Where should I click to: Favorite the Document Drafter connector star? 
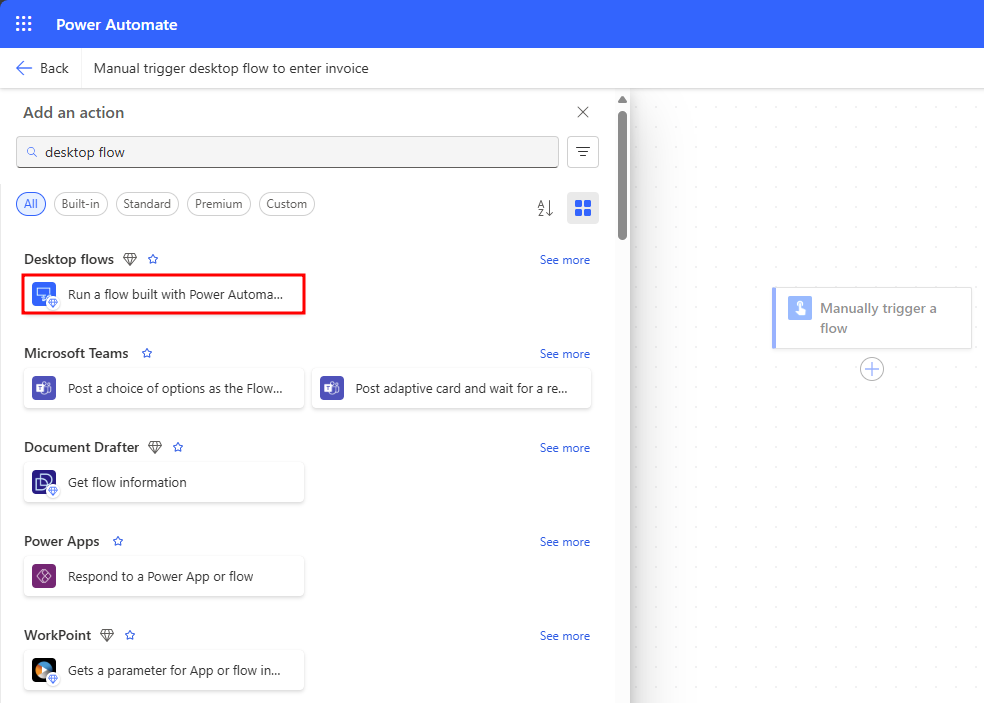(x=178, y=447)
